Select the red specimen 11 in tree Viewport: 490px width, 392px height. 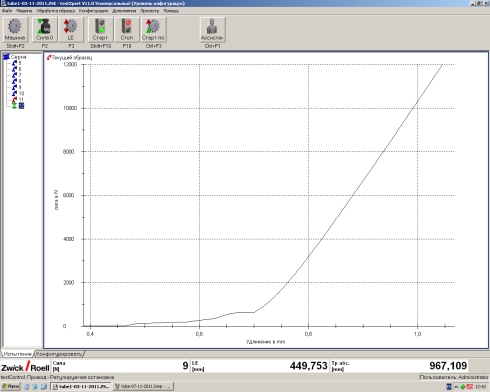(18, 99)
